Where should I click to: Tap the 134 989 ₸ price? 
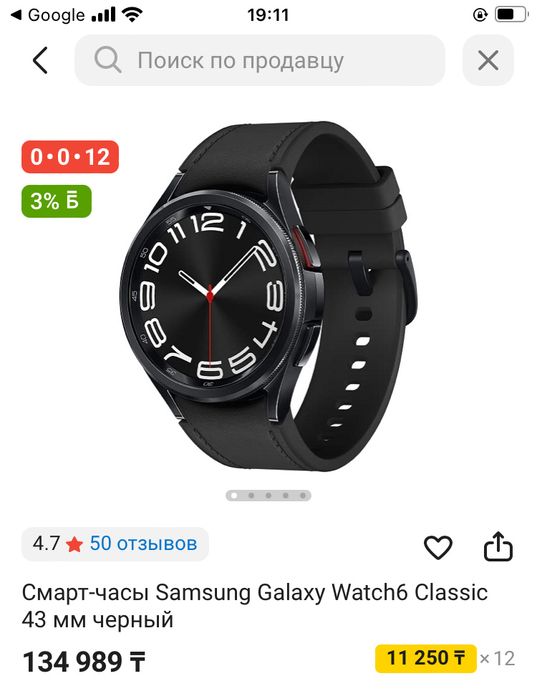[x=84, y=662]
